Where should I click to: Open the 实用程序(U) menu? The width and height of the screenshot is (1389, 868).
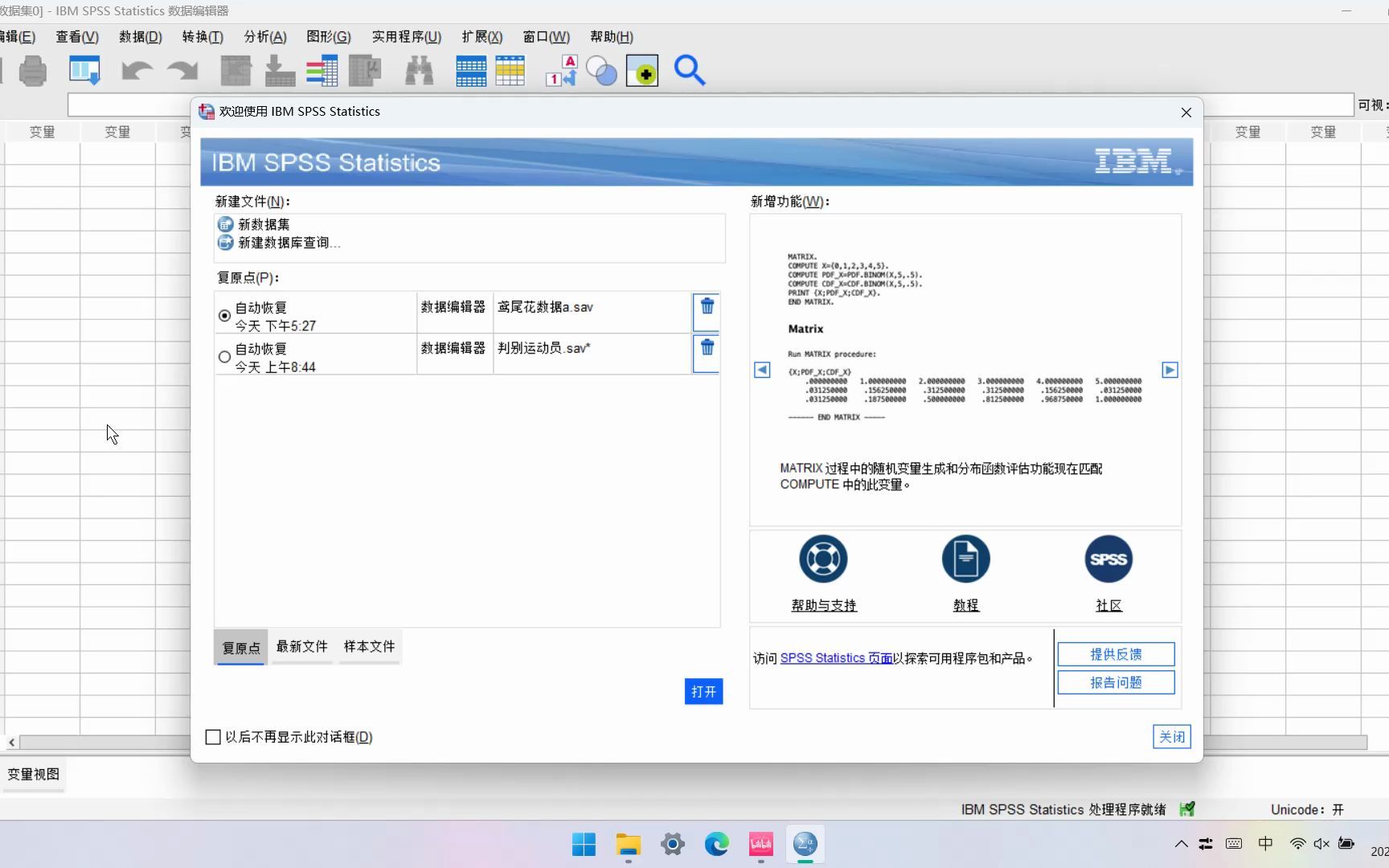[x=407, y=37]
